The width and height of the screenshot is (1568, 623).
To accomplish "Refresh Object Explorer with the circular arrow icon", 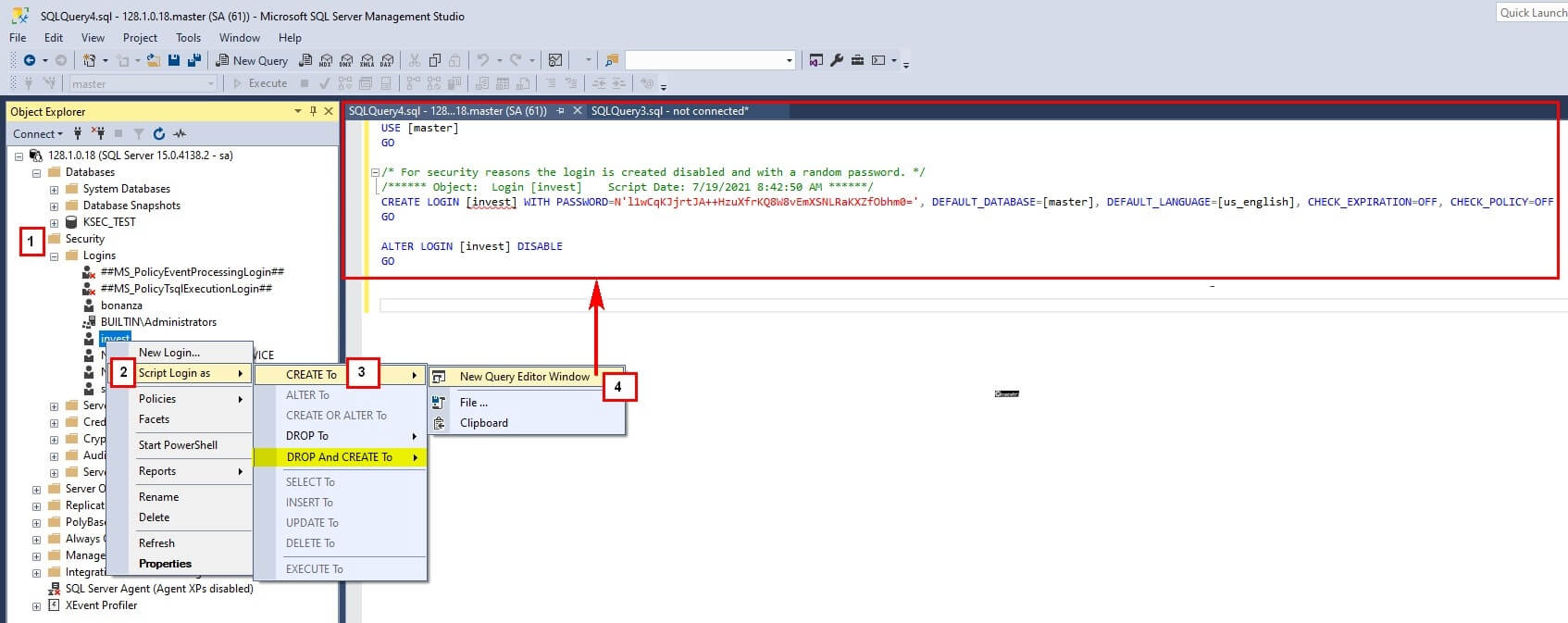I will 159,133.
